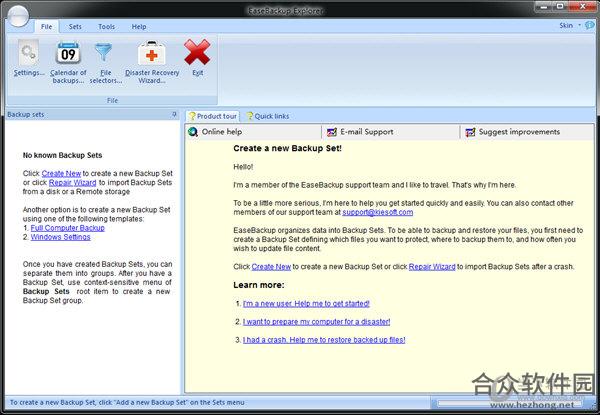Click the Suggest improvements button label

click(x=519, y=132)
